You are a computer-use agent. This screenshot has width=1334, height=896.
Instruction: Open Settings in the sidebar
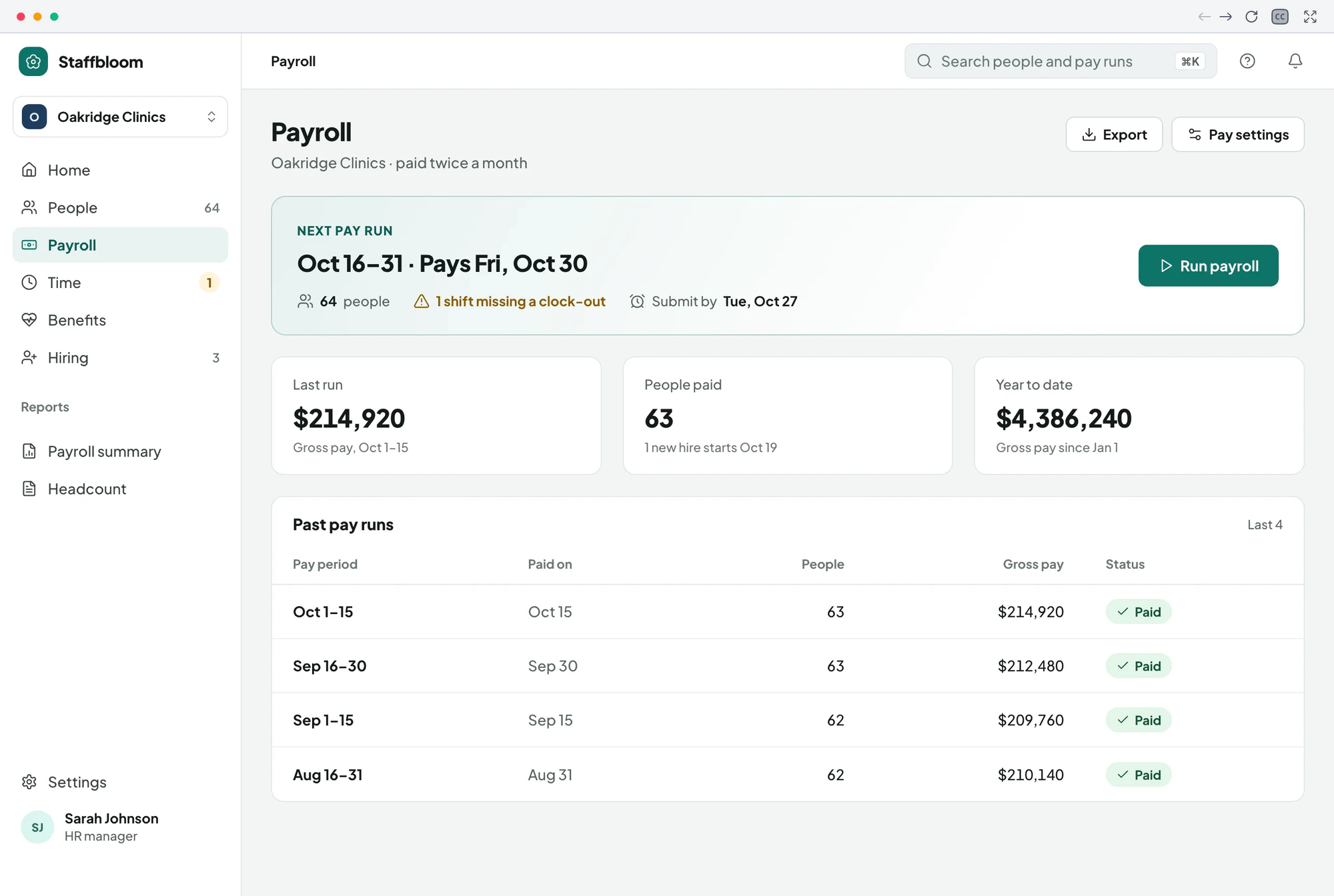coord(120,782)
